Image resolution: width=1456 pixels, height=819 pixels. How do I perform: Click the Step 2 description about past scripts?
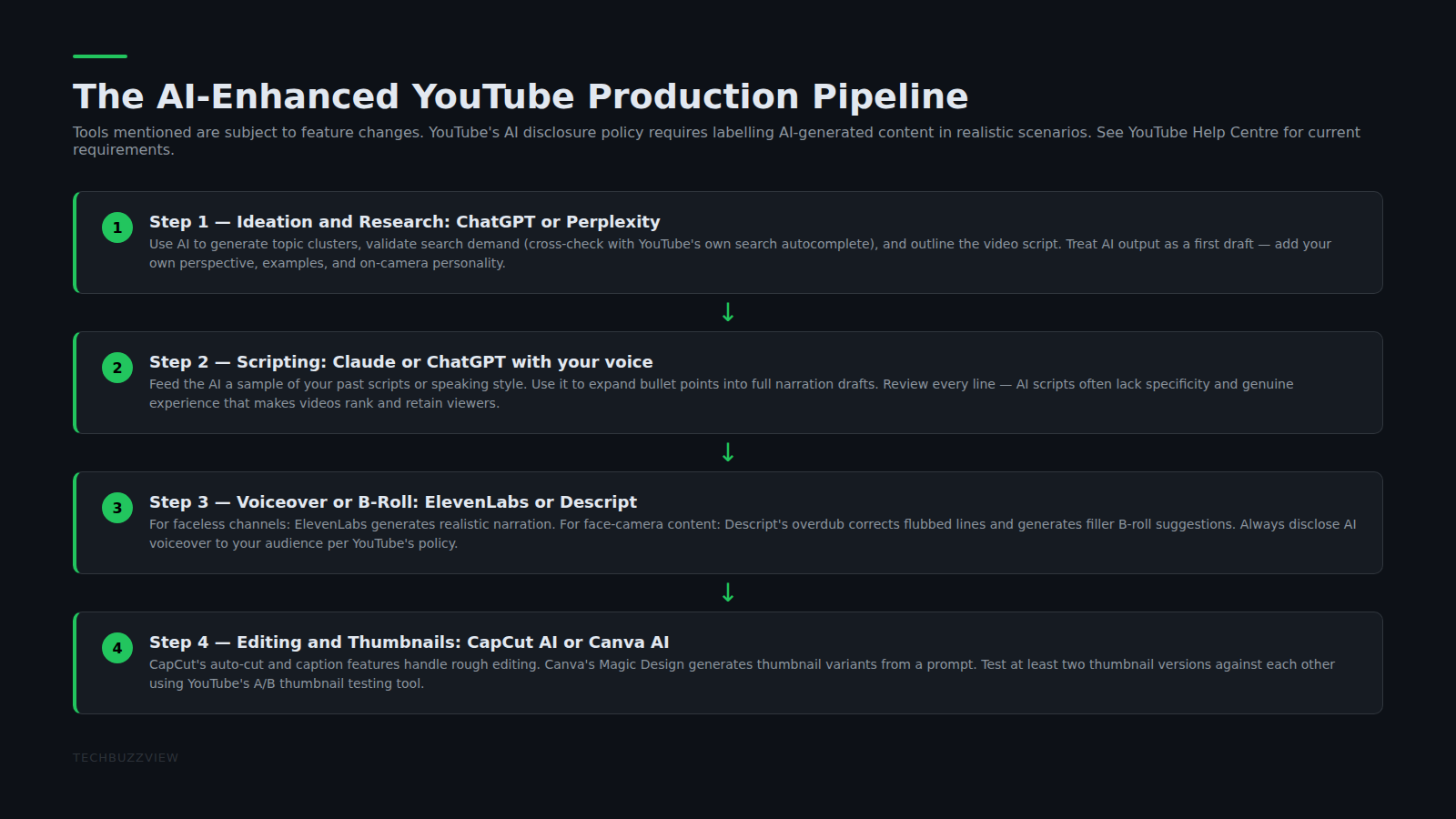pyautogui.click(x=721, y=394)
